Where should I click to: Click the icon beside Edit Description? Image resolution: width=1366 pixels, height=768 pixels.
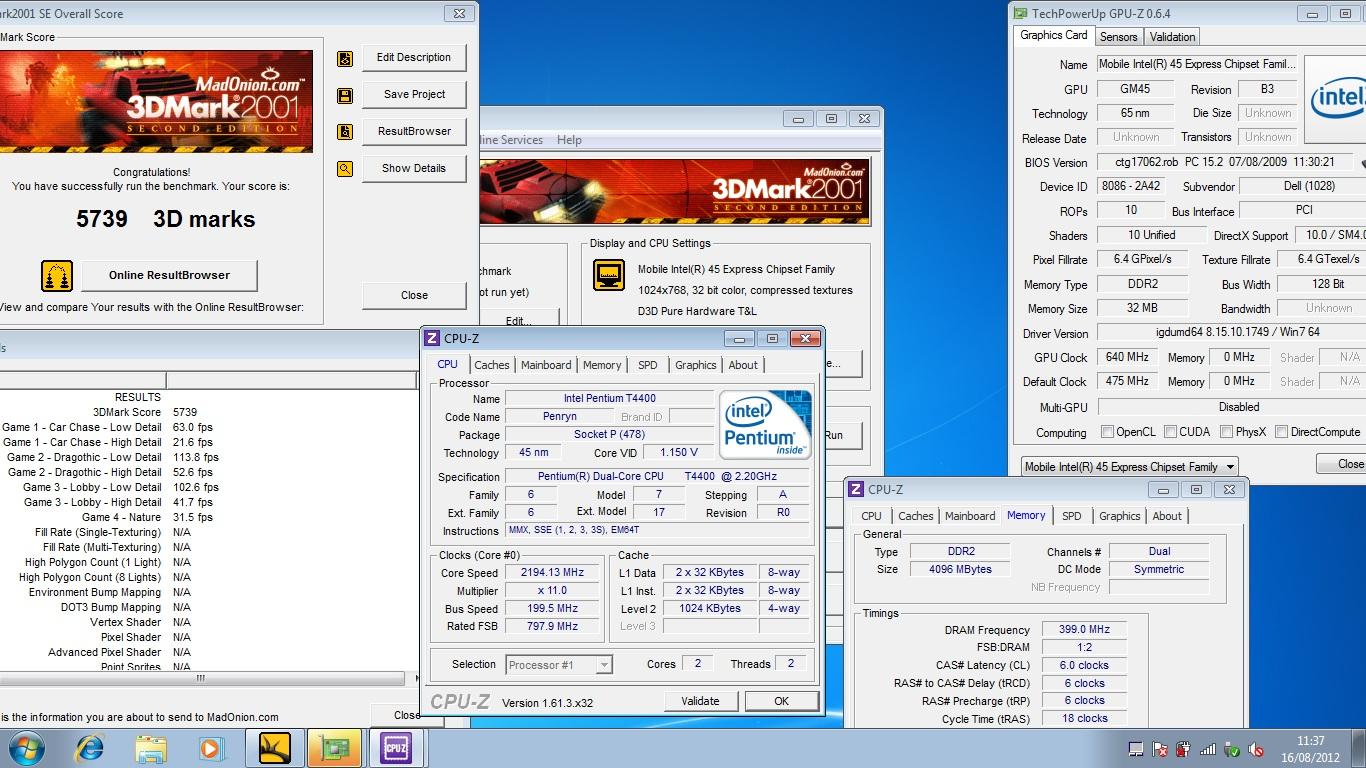pyautogui.click(x=345, y=59)
